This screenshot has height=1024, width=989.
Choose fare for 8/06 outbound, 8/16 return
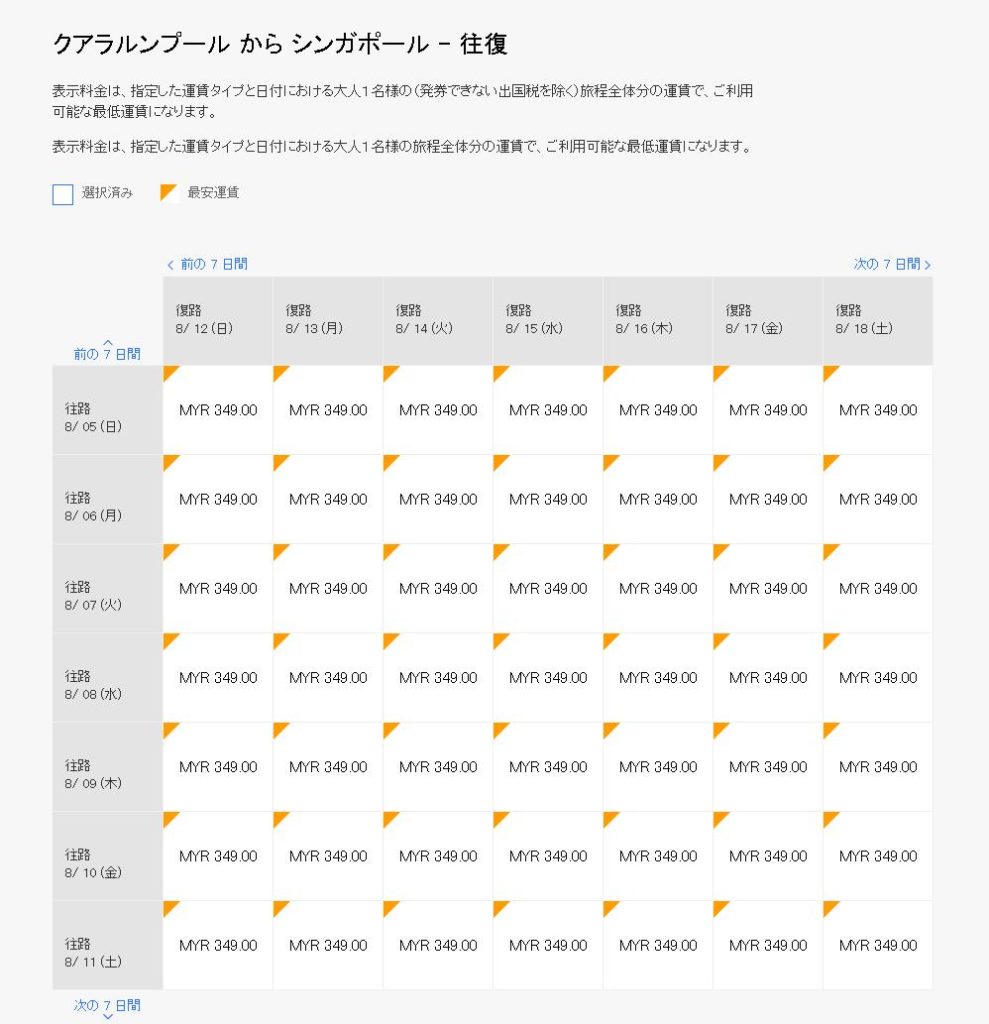click(x=658, y=500)
